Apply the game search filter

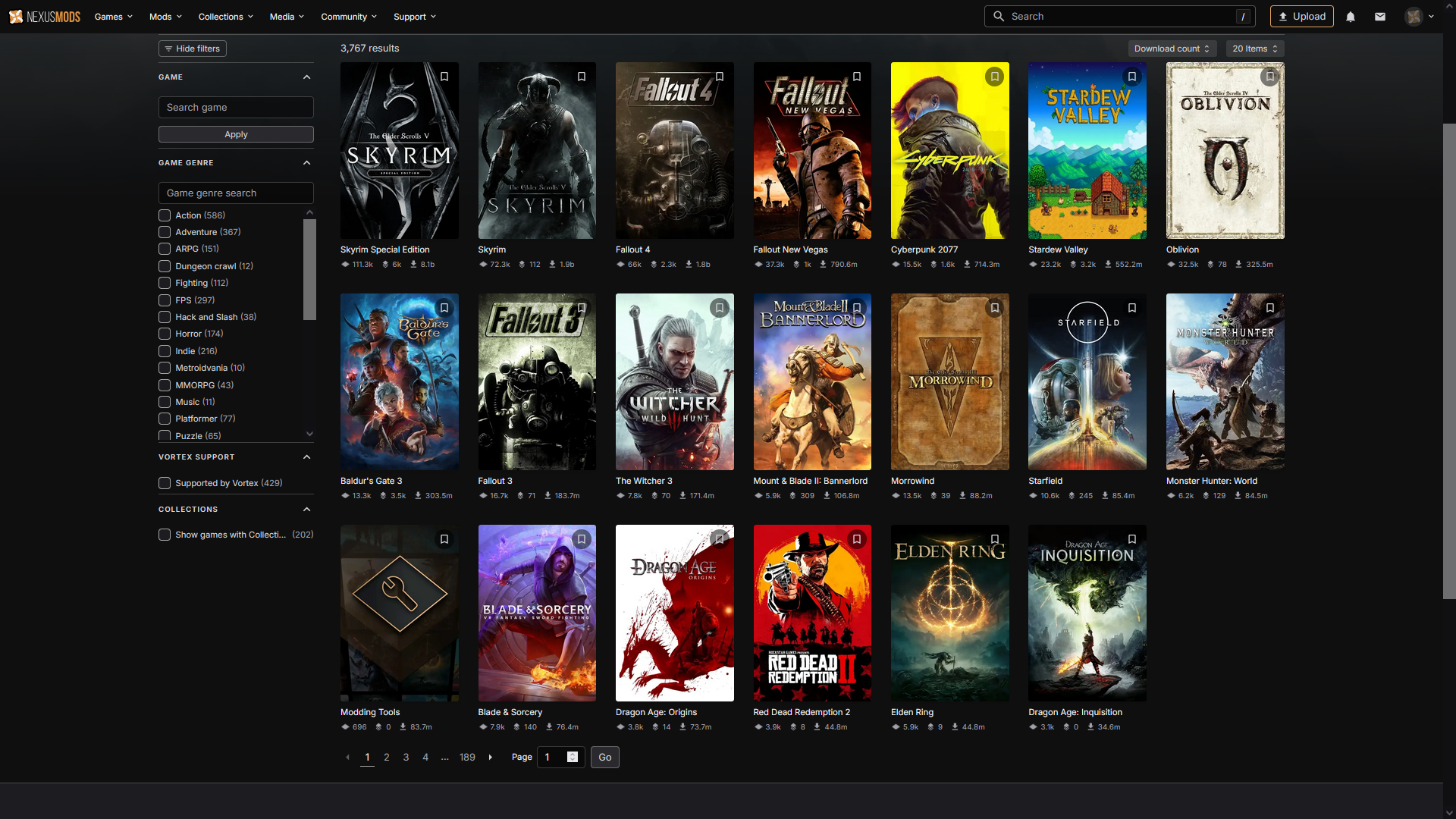(236, 134)
